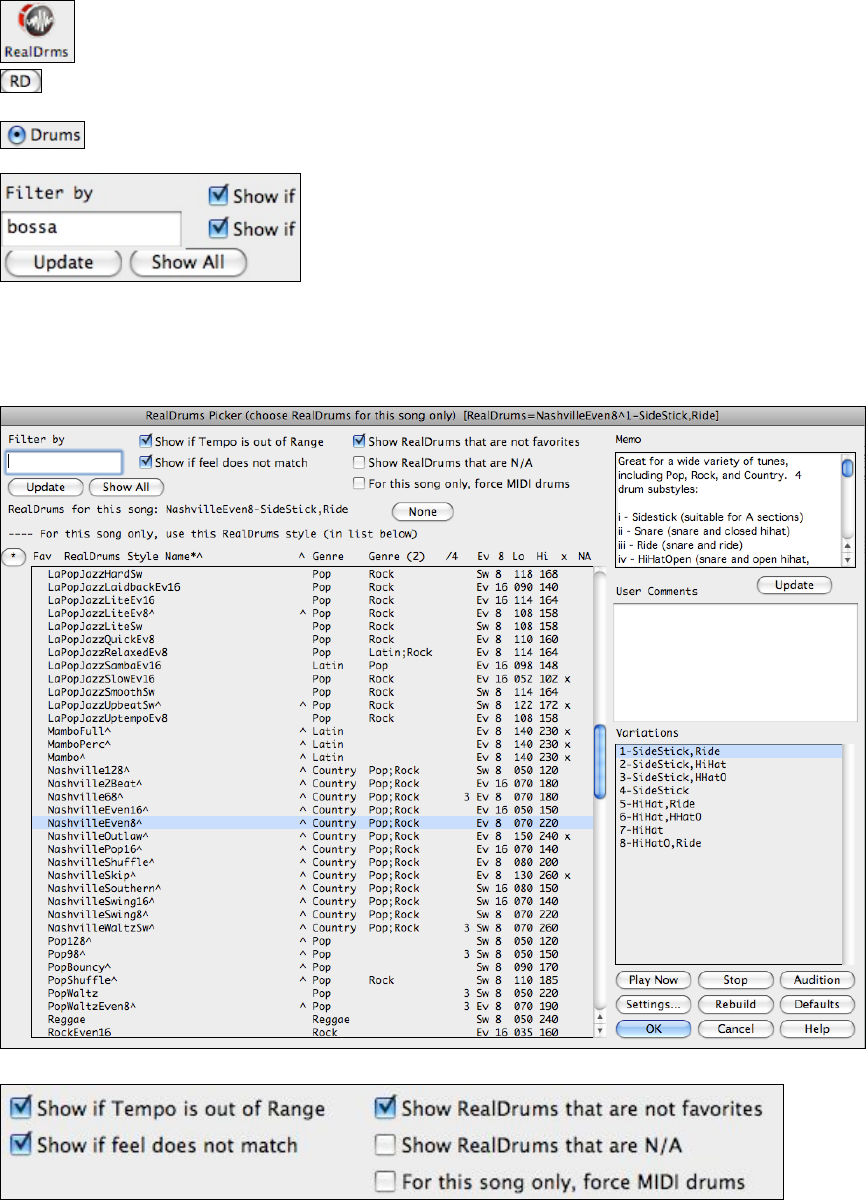Viewport: 866px width, 1200px height.
Task: Click inside the User Comments text box
Action: click(x=735, y=660)
